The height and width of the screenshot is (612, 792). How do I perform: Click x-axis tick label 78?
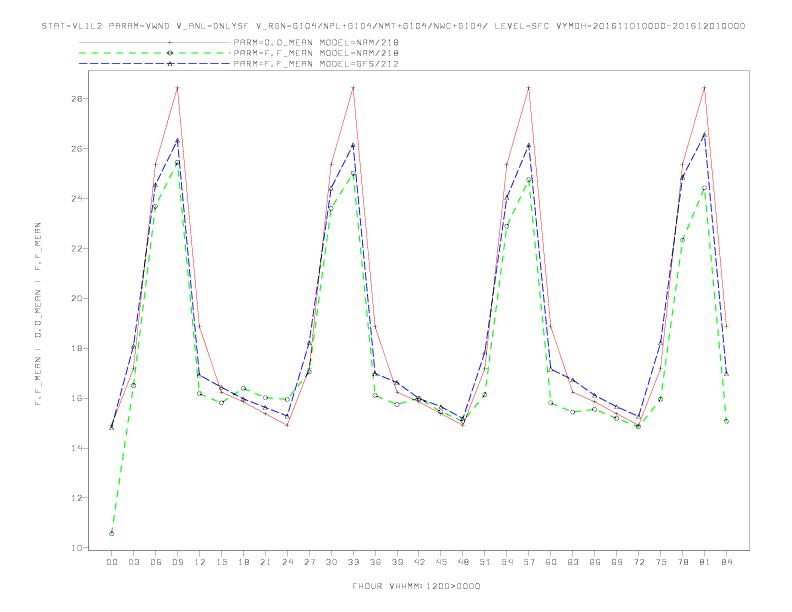683,562
